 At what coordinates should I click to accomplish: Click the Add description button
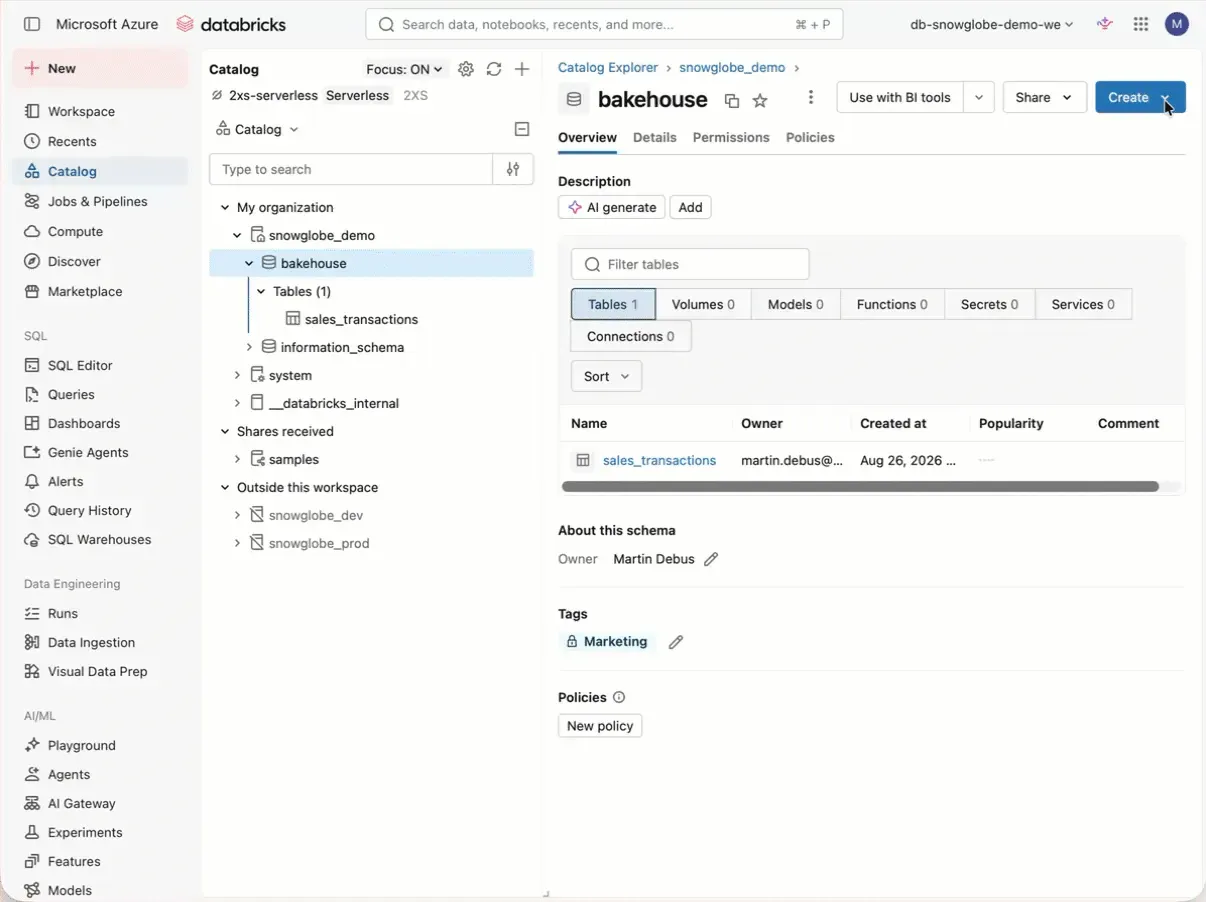point(690,207)
